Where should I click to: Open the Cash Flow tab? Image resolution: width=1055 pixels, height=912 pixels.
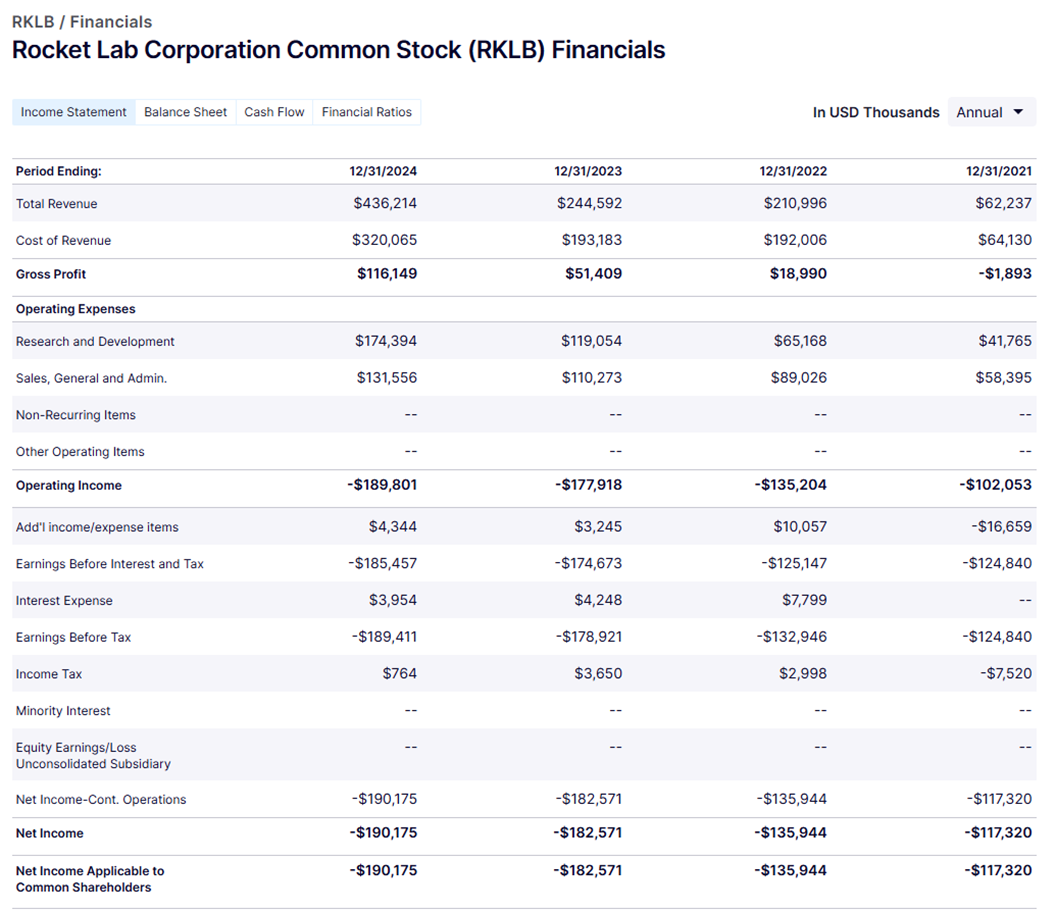click(274, 112)
